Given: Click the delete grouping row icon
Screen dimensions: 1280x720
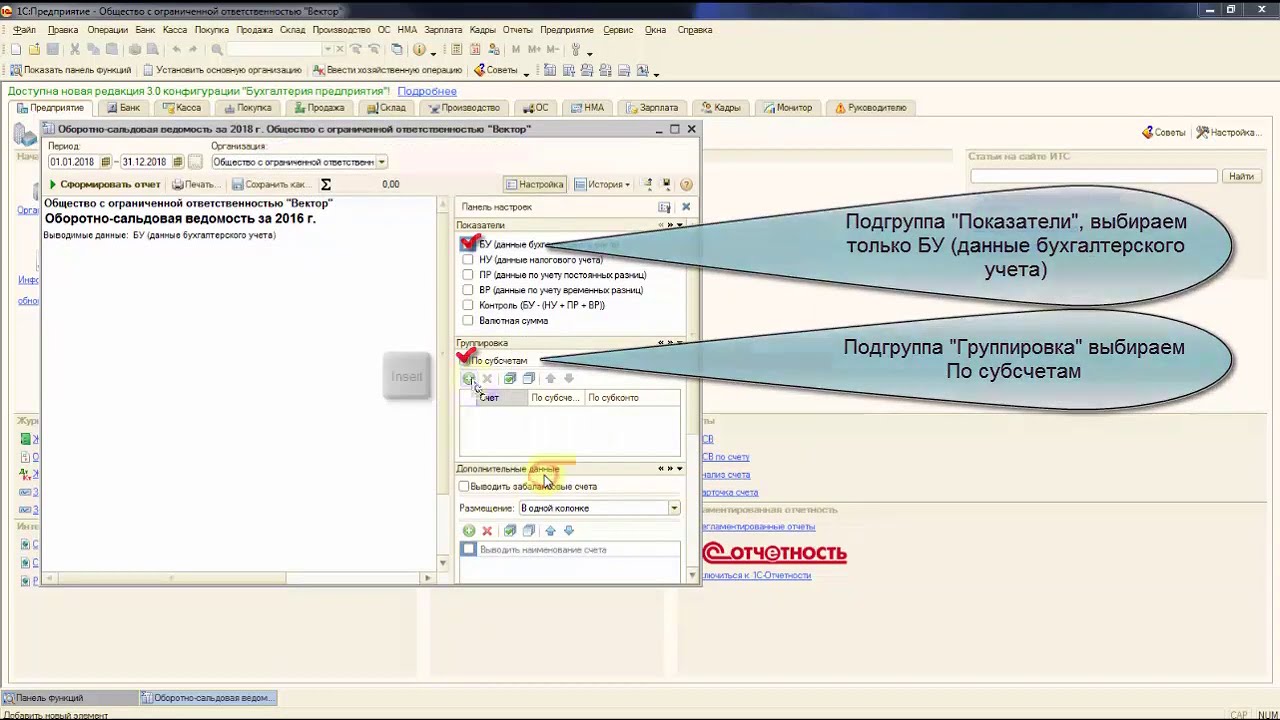Looking at the screenshot, I should (487, 378).
